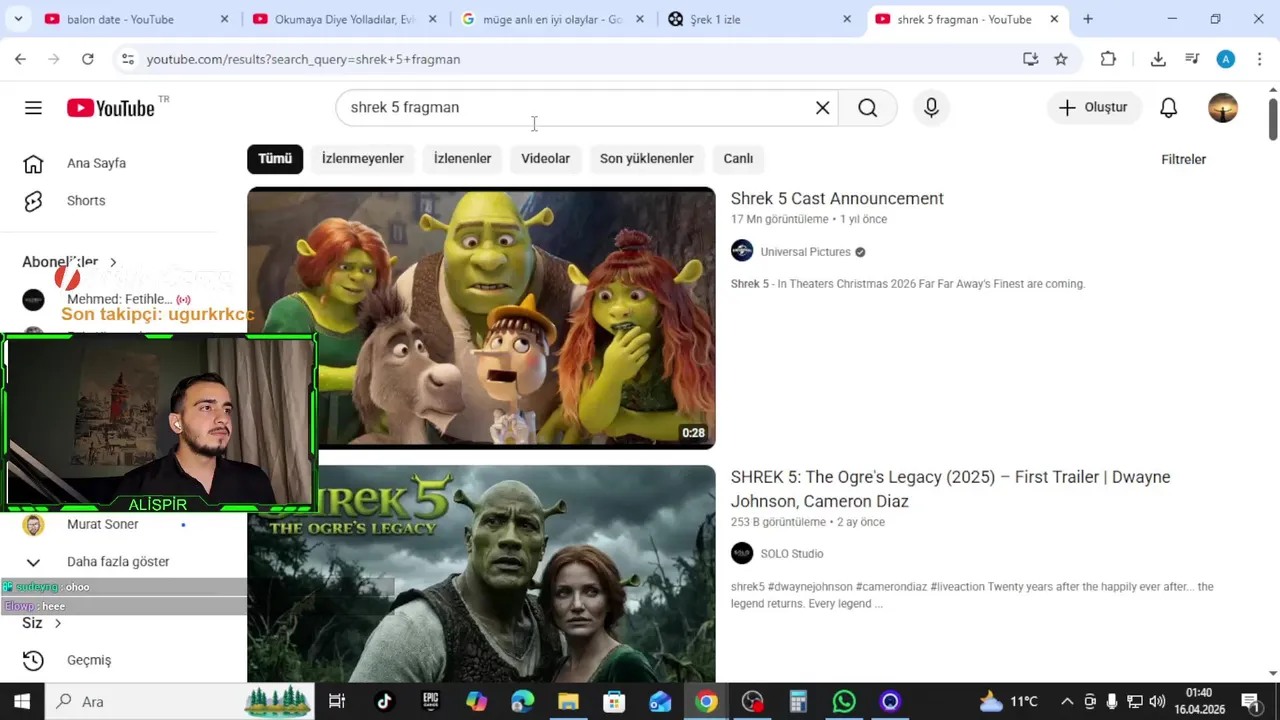Expand the Abonelikler section chevron

113,262
